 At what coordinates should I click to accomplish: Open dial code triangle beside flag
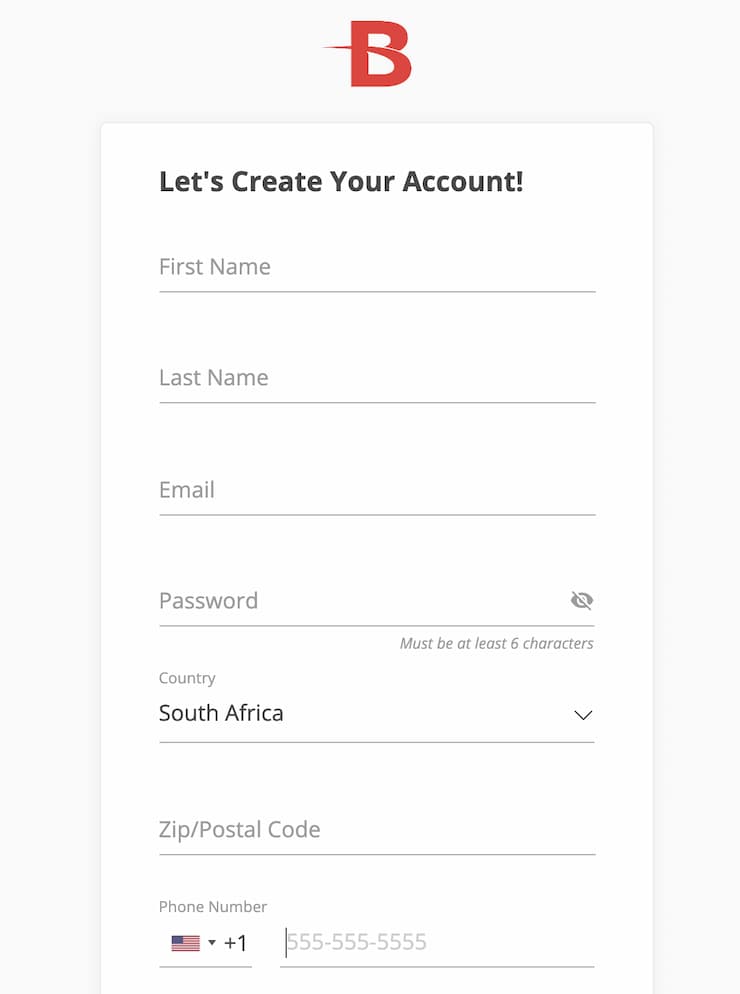pos(212,943)
